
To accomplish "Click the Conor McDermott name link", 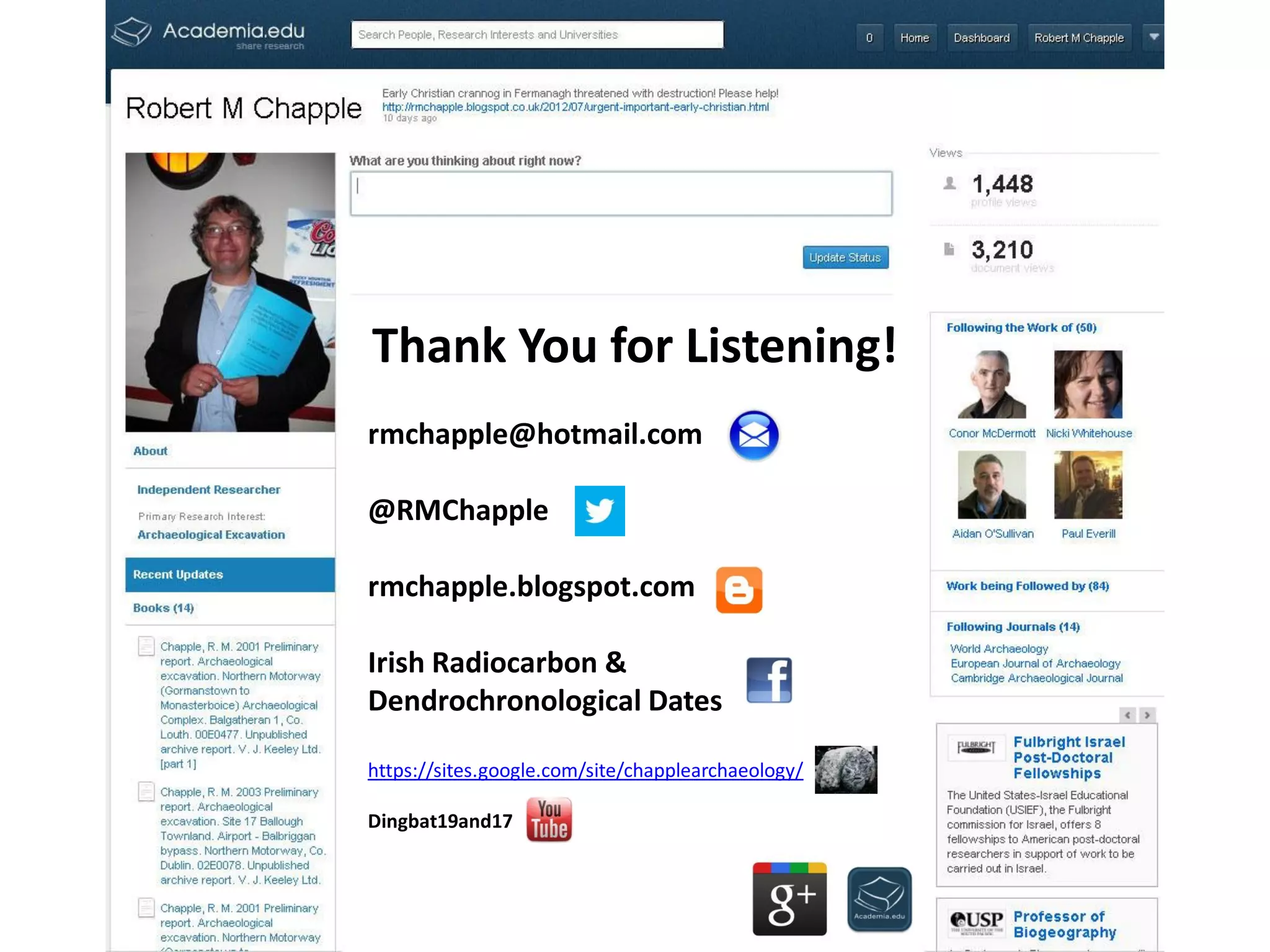I will [992, 433].
